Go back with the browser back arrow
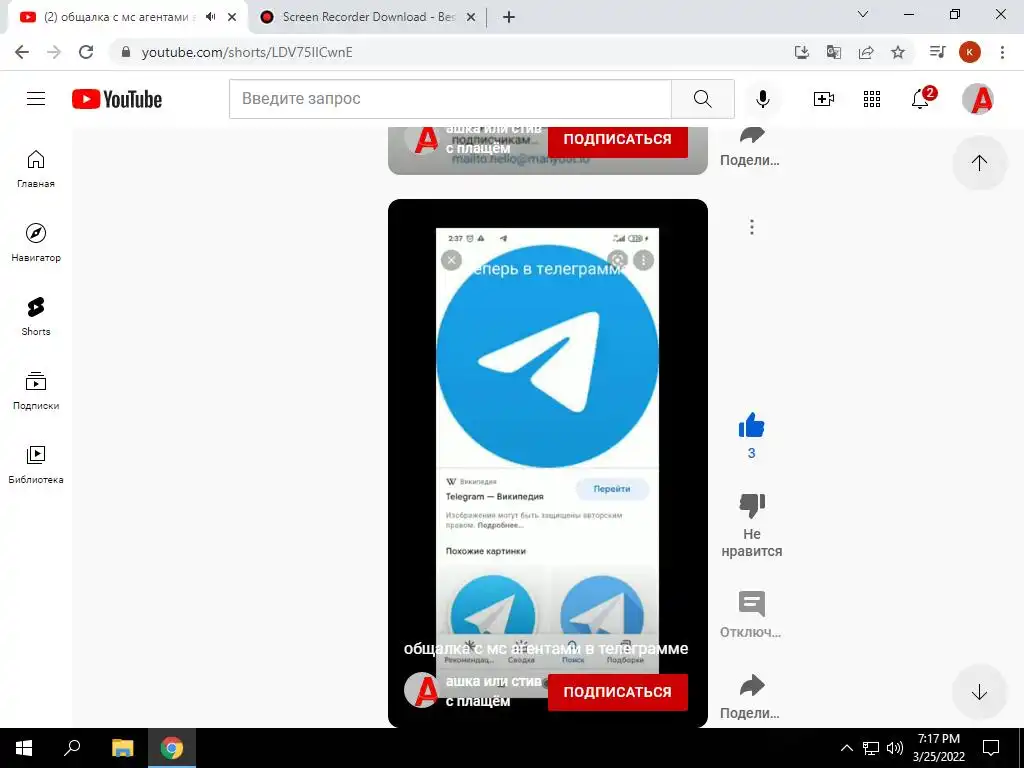This screenshot has height=768, width=1024. [x=22, y=52]
